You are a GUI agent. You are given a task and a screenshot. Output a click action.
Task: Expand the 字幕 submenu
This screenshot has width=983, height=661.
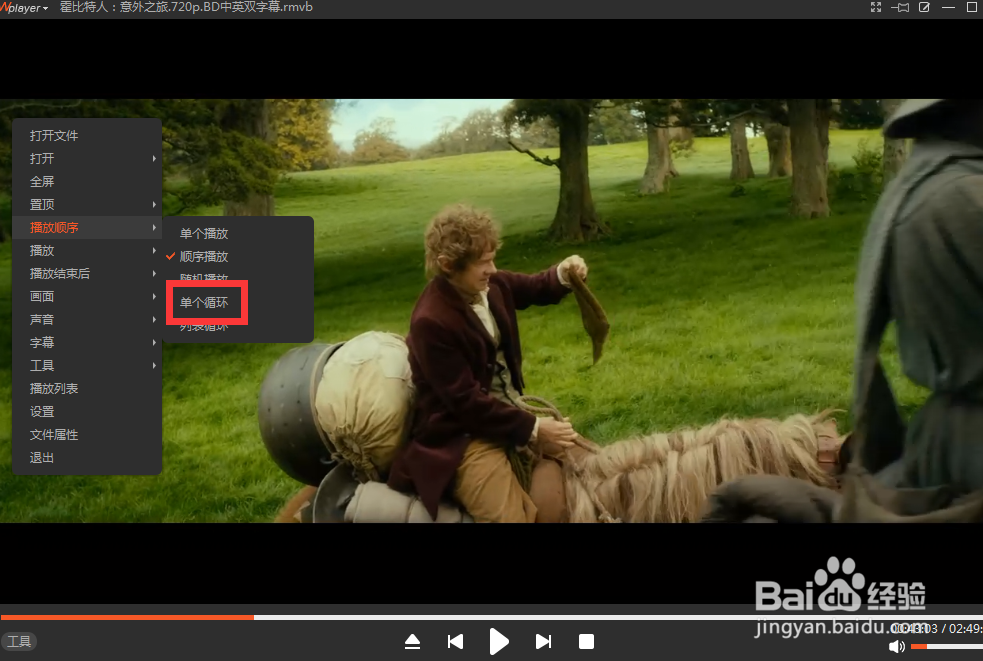tap(87, 342)
